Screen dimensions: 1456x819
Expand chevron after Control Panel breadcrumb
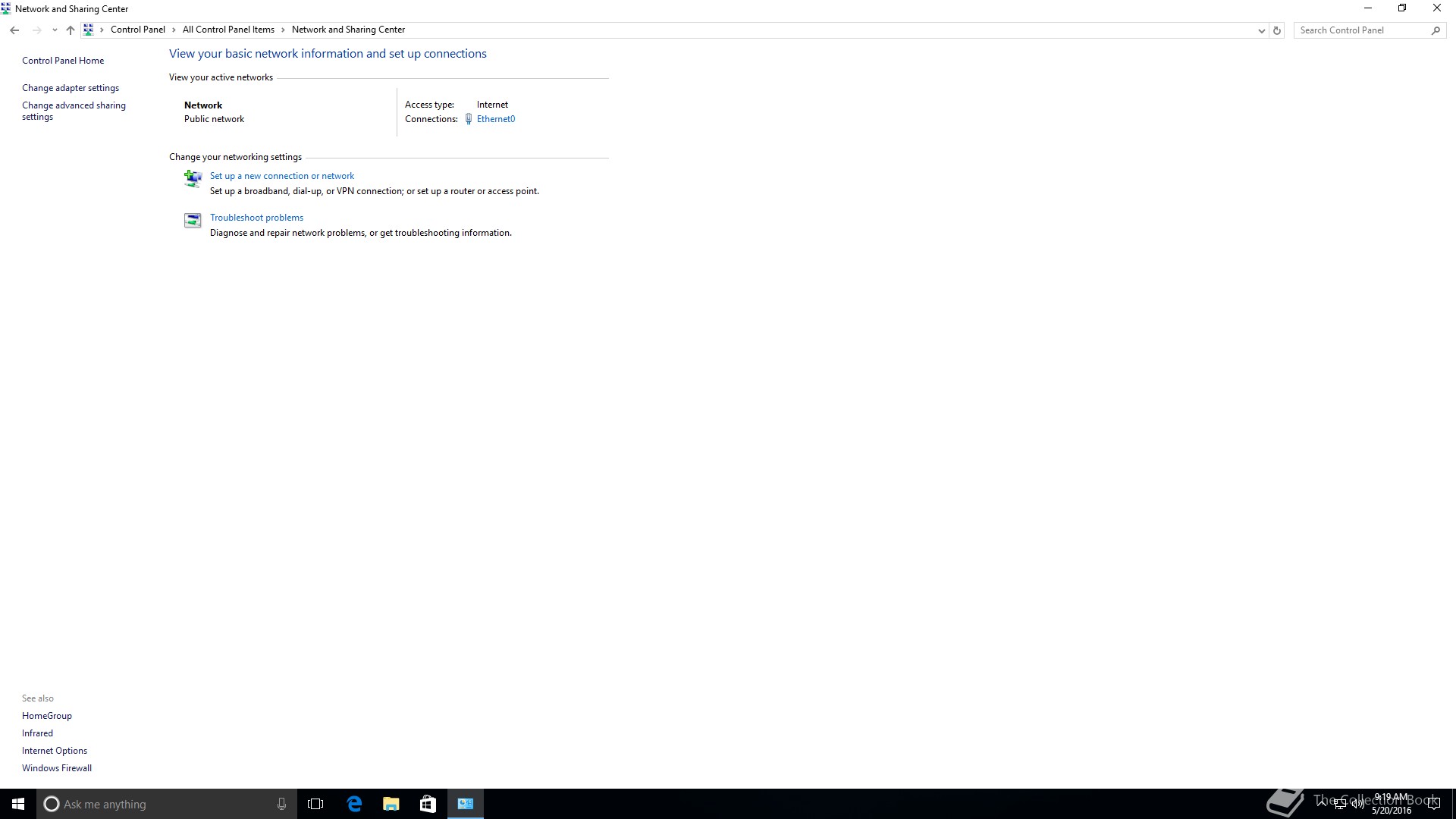point(174,30)
